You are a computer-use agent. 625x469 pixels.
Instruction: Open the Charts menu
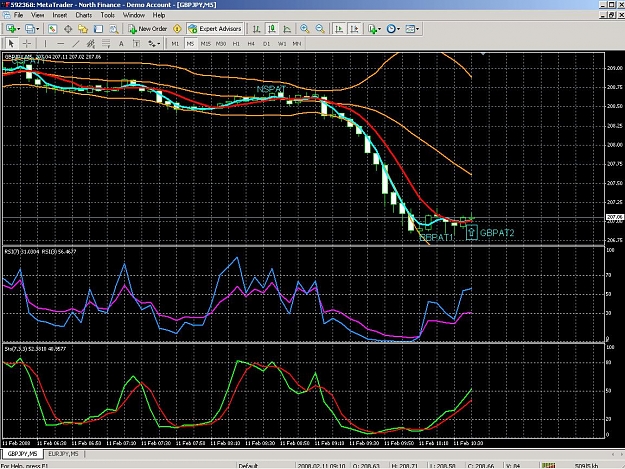point(84,15)
